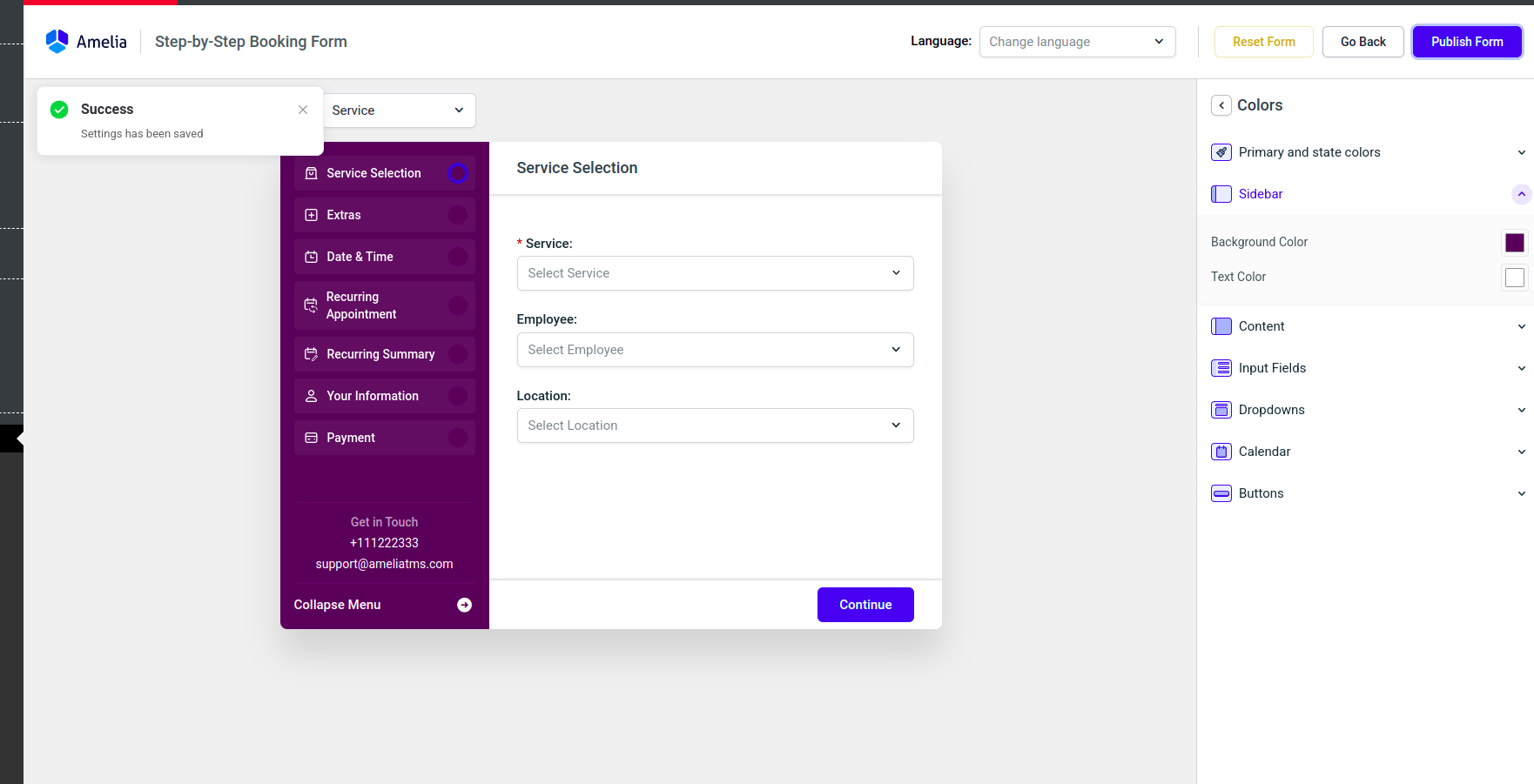This screenshot has width=1534, height=784.
Task: Click the Payment step indicator circle
Action: [457, 438]
